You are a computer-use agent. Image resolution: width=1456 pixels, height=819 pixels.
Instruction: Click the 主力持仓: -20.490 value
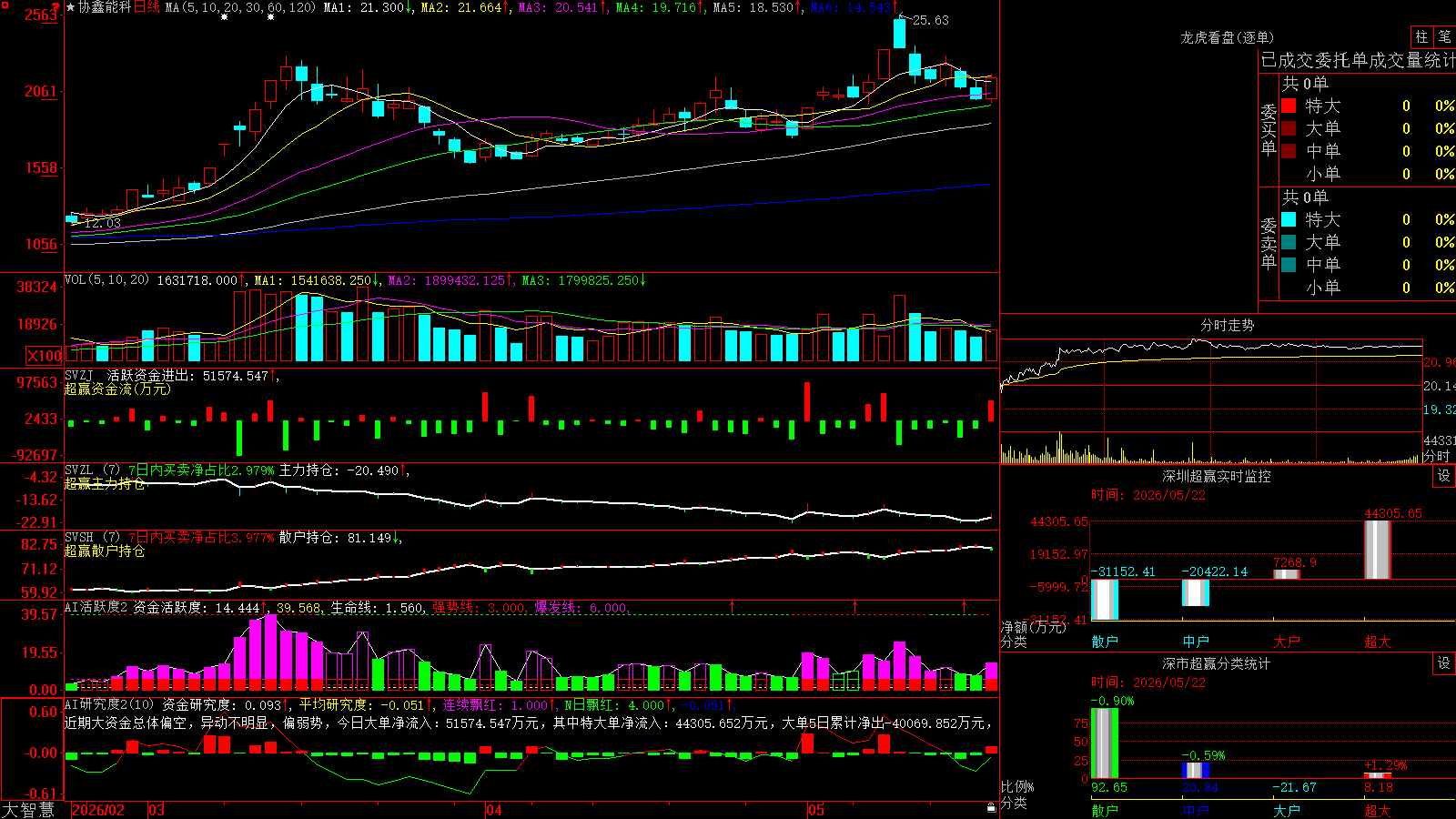pyautogui.click(x=339, y=470)
